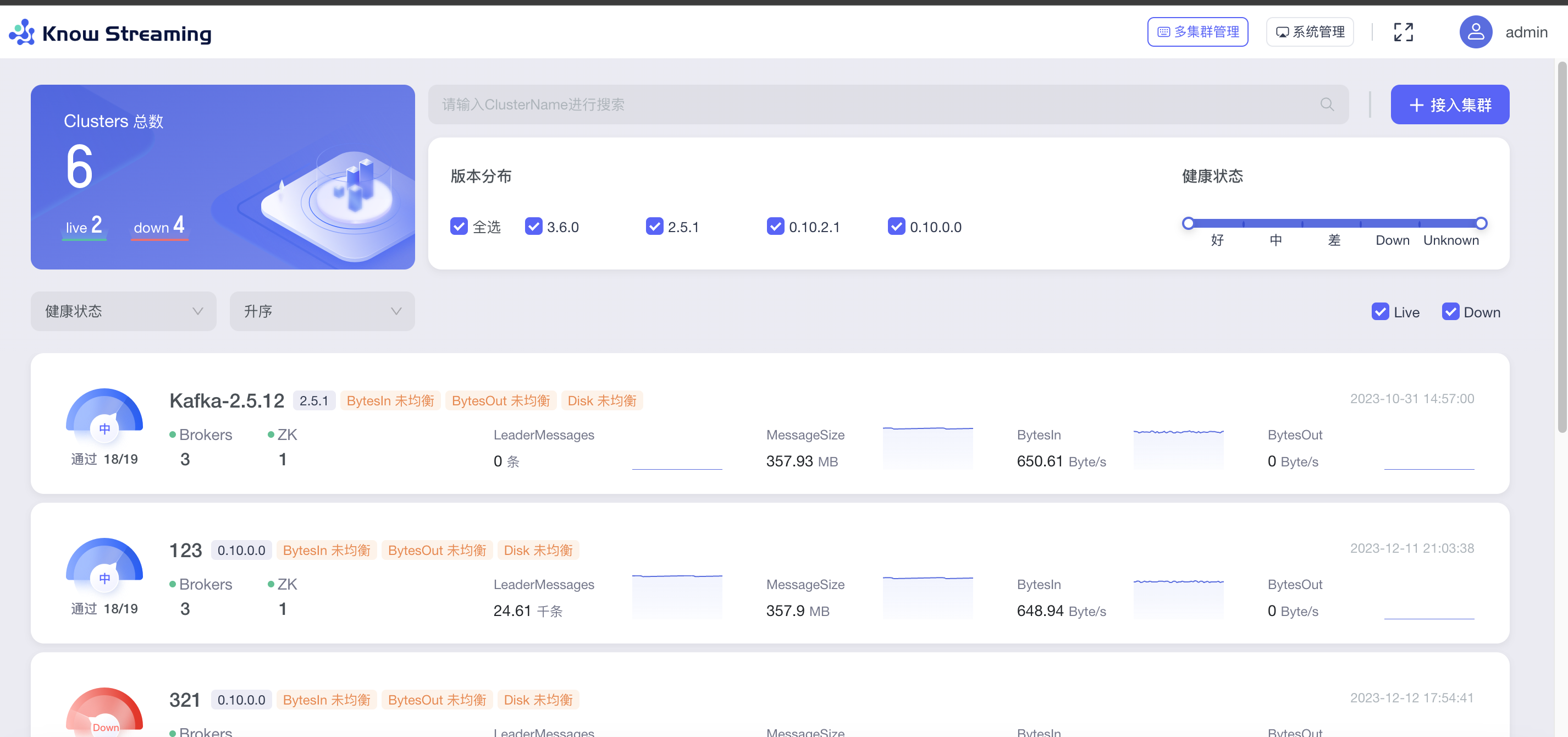Screen dimensions: 1568x737
Task: Click the Know Streaming logo icon
Action: click(x=22, y=33)
